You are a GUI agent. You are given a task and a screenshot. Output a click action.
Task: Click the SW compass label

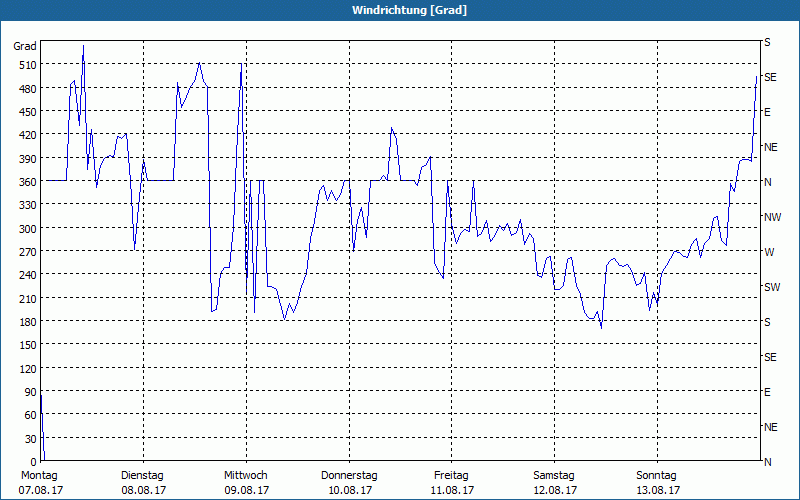772,287
